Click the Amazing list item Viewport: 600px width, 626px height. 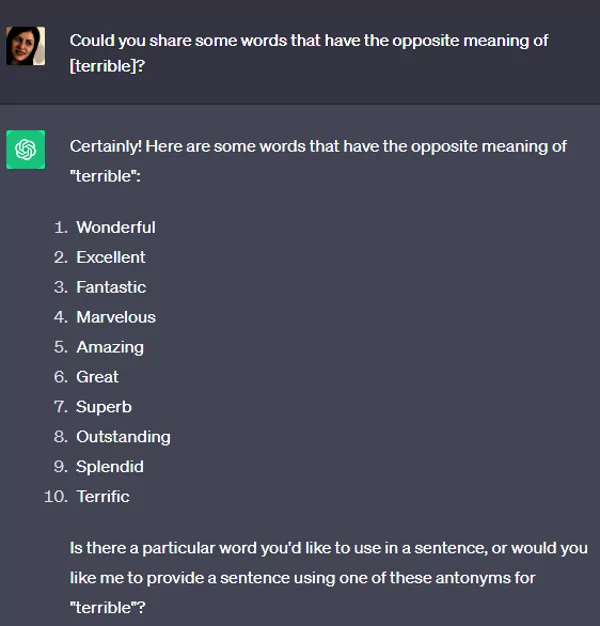109,347
